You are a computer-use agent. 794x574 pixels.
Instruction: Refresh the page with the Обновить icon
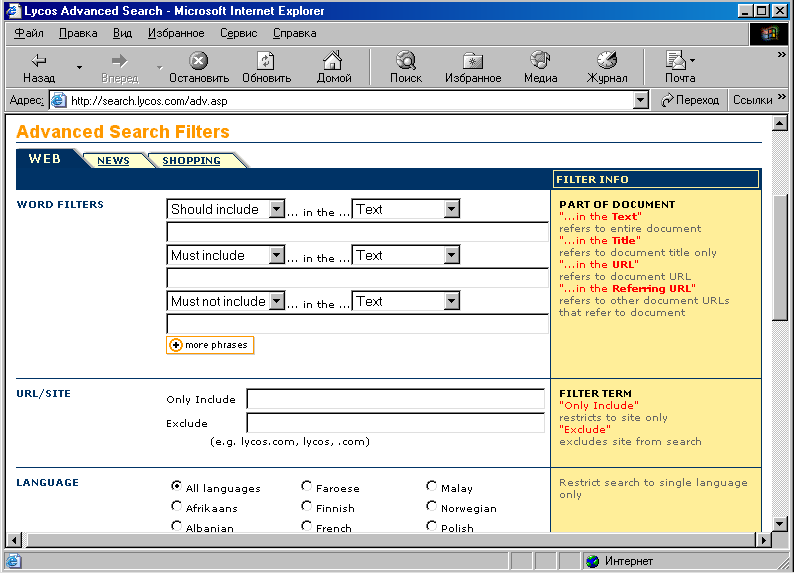pyautogui.click(x=266, y=61)
